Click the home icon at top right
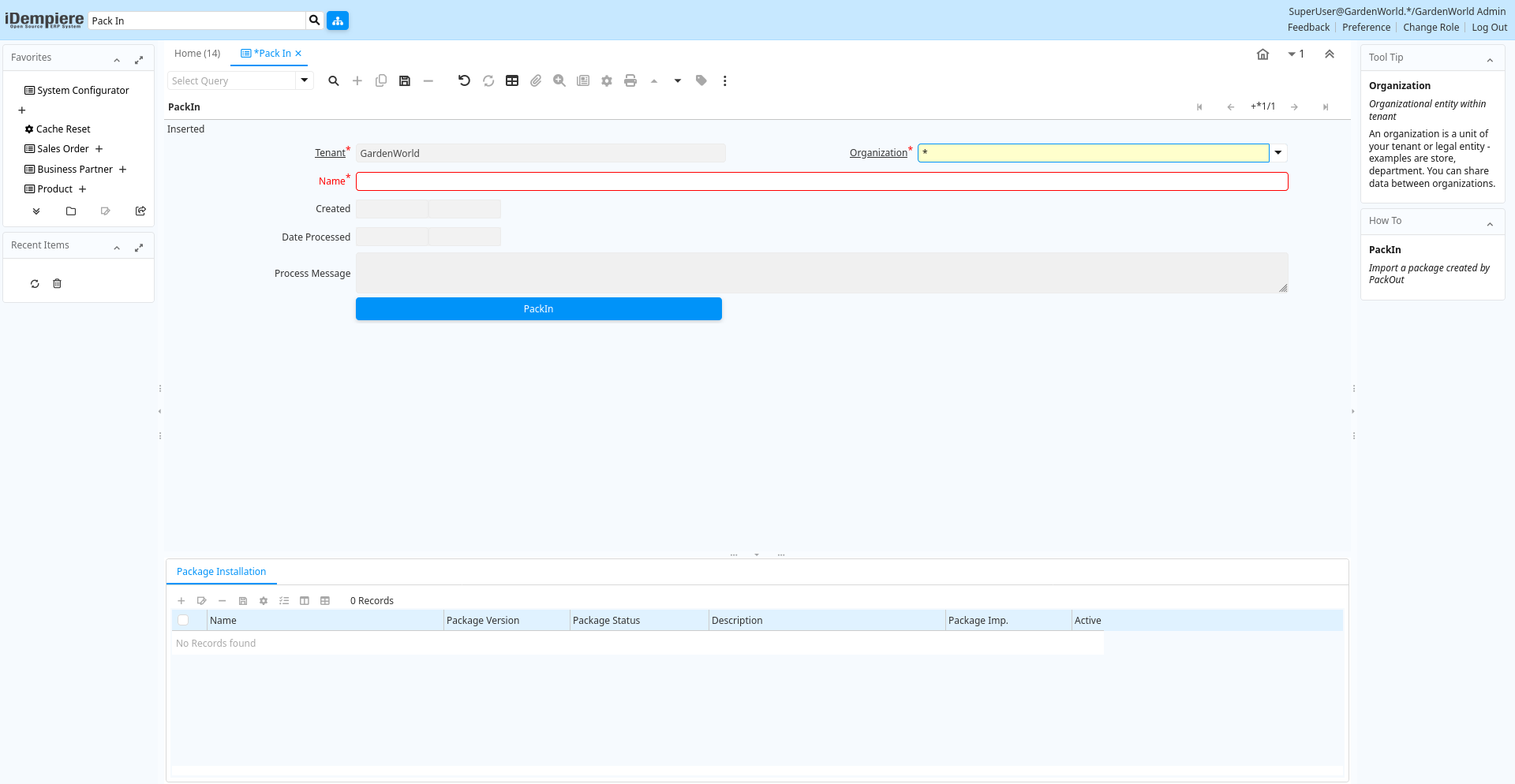 tap(1262, 54)
